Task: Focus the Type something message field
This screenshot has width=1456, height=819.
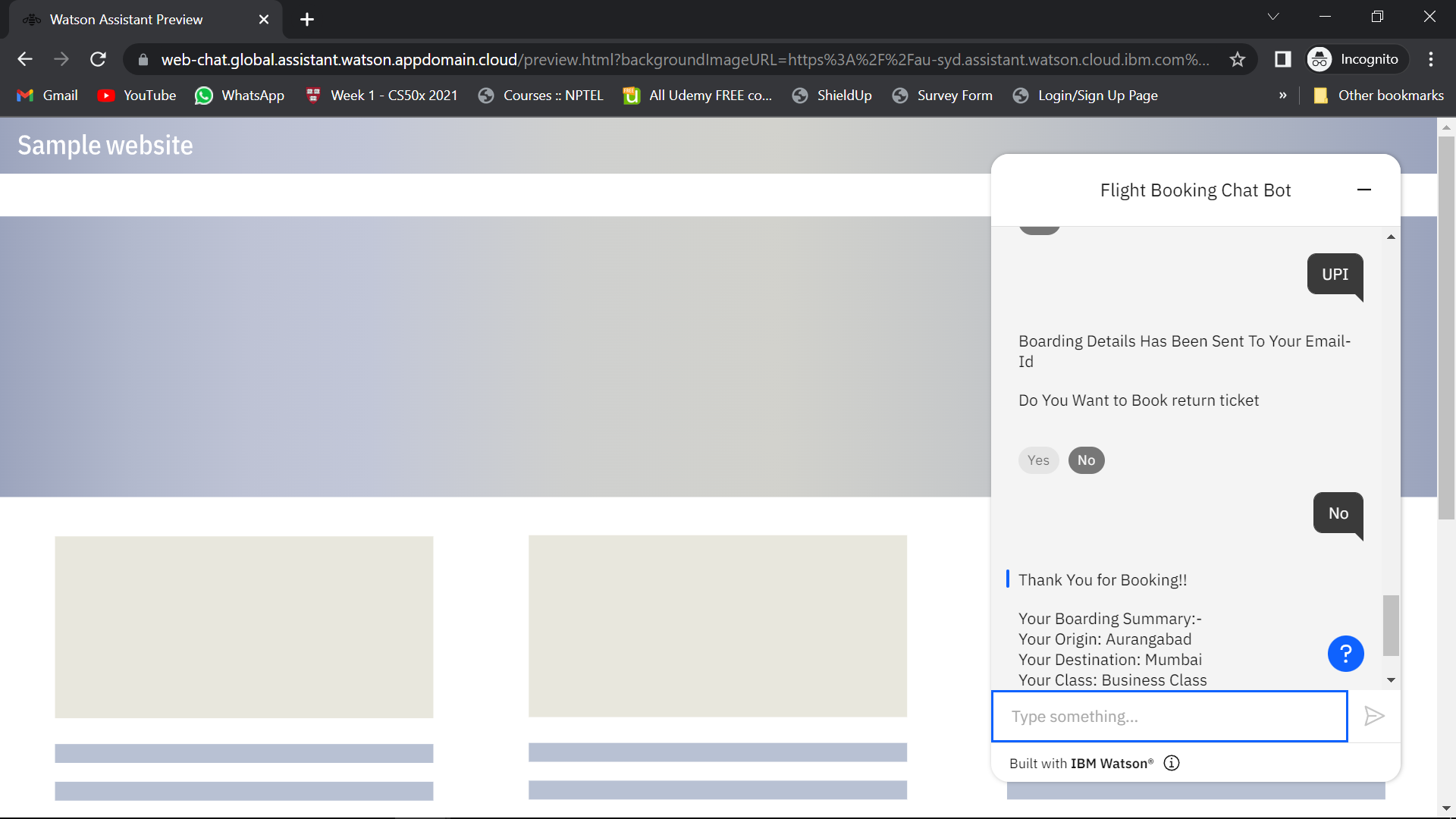Action: [x=1169, y=716]
